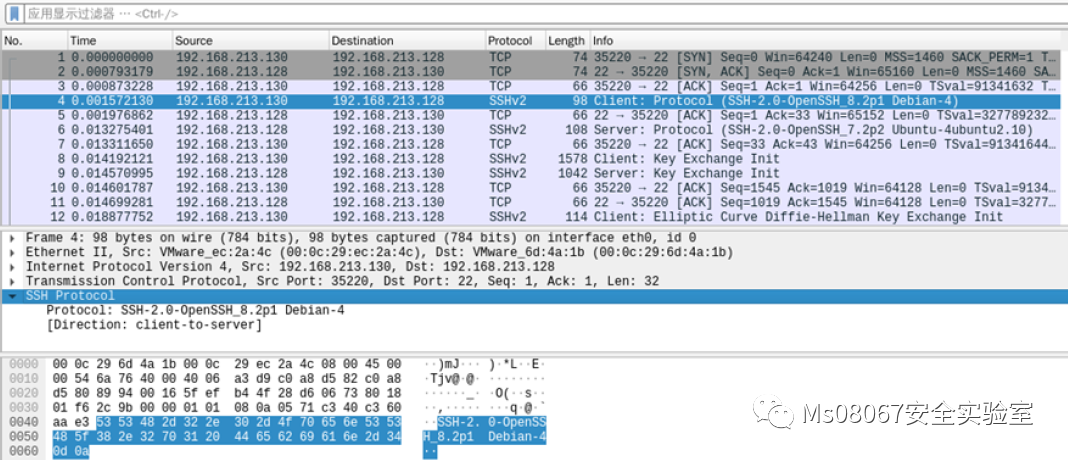Sort packets by the Protocol column header
Image resolution: width=1068 pixels, height=460 pixels.
click(516, 41)
